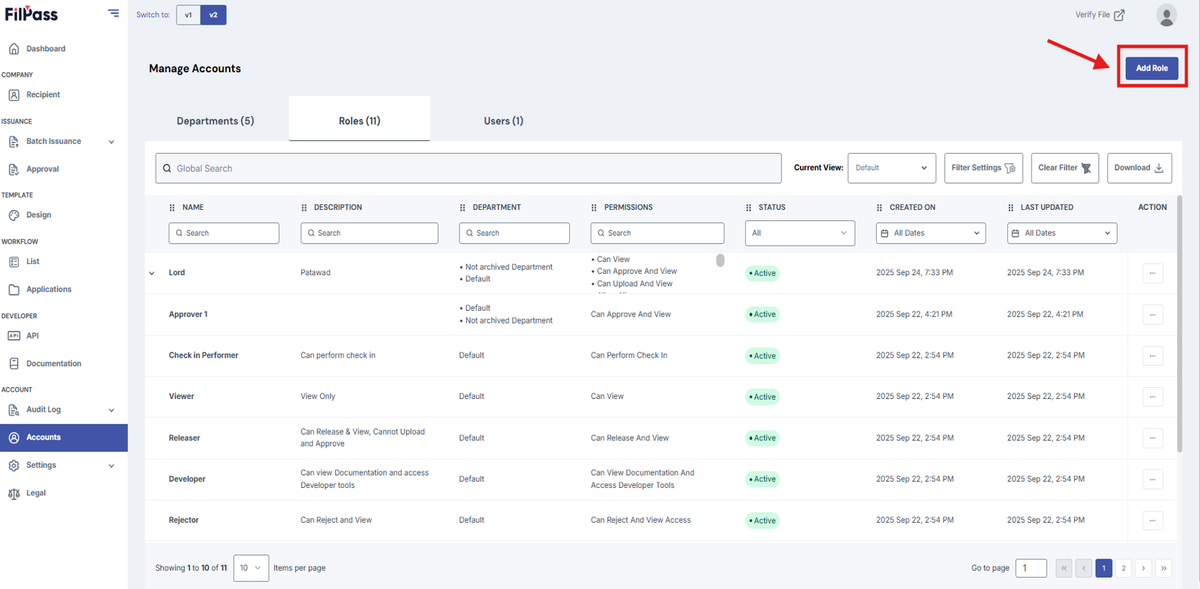Click LAST UPDATED column handle icon

(x=1011, y=208)
